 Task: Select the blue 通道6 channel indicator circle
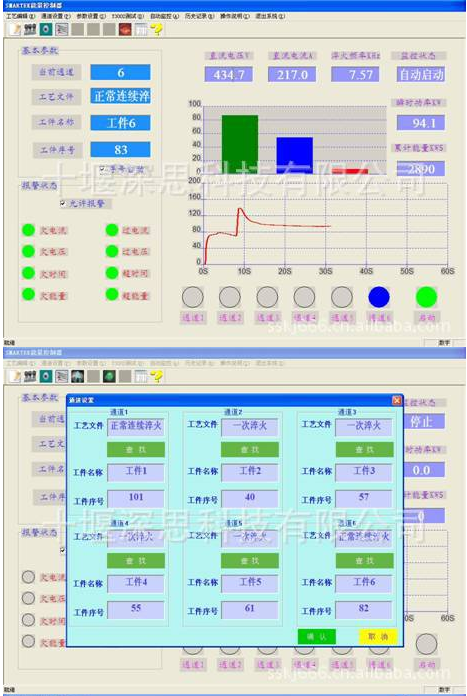tap(379, 297)
